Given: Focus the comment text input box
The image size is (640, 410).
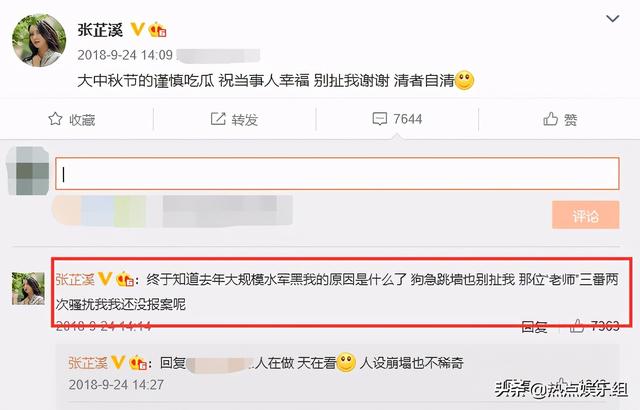Looking at the screenshot, I should 337,174.
